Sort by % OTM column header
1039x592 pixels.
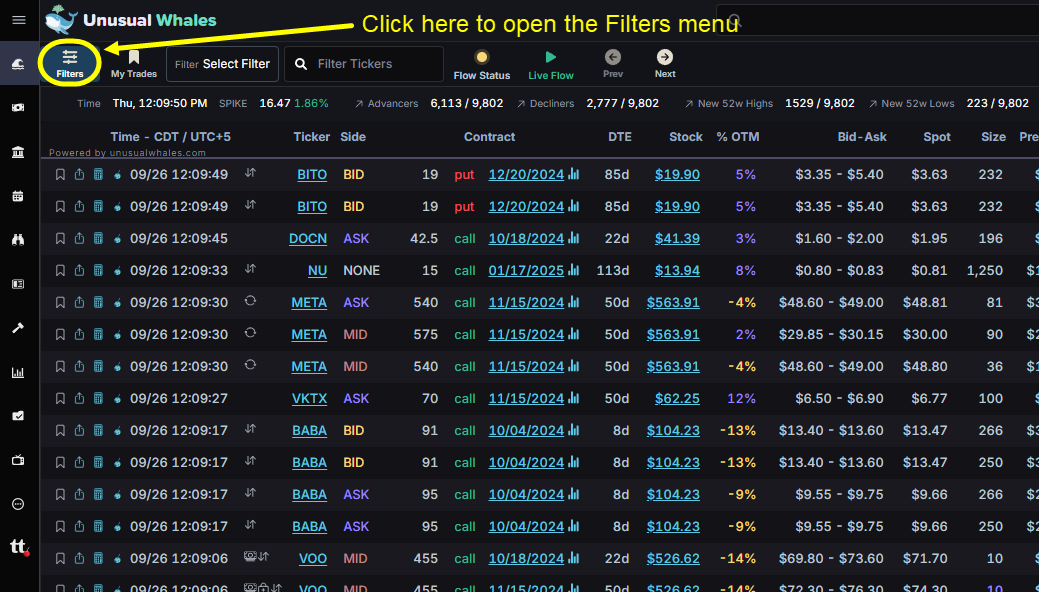point(738,137)
